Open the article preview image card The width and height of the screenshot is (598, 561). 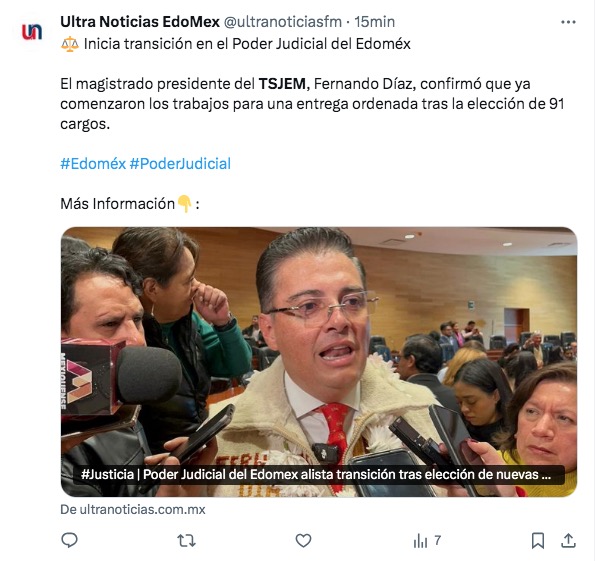pos(319,362)
